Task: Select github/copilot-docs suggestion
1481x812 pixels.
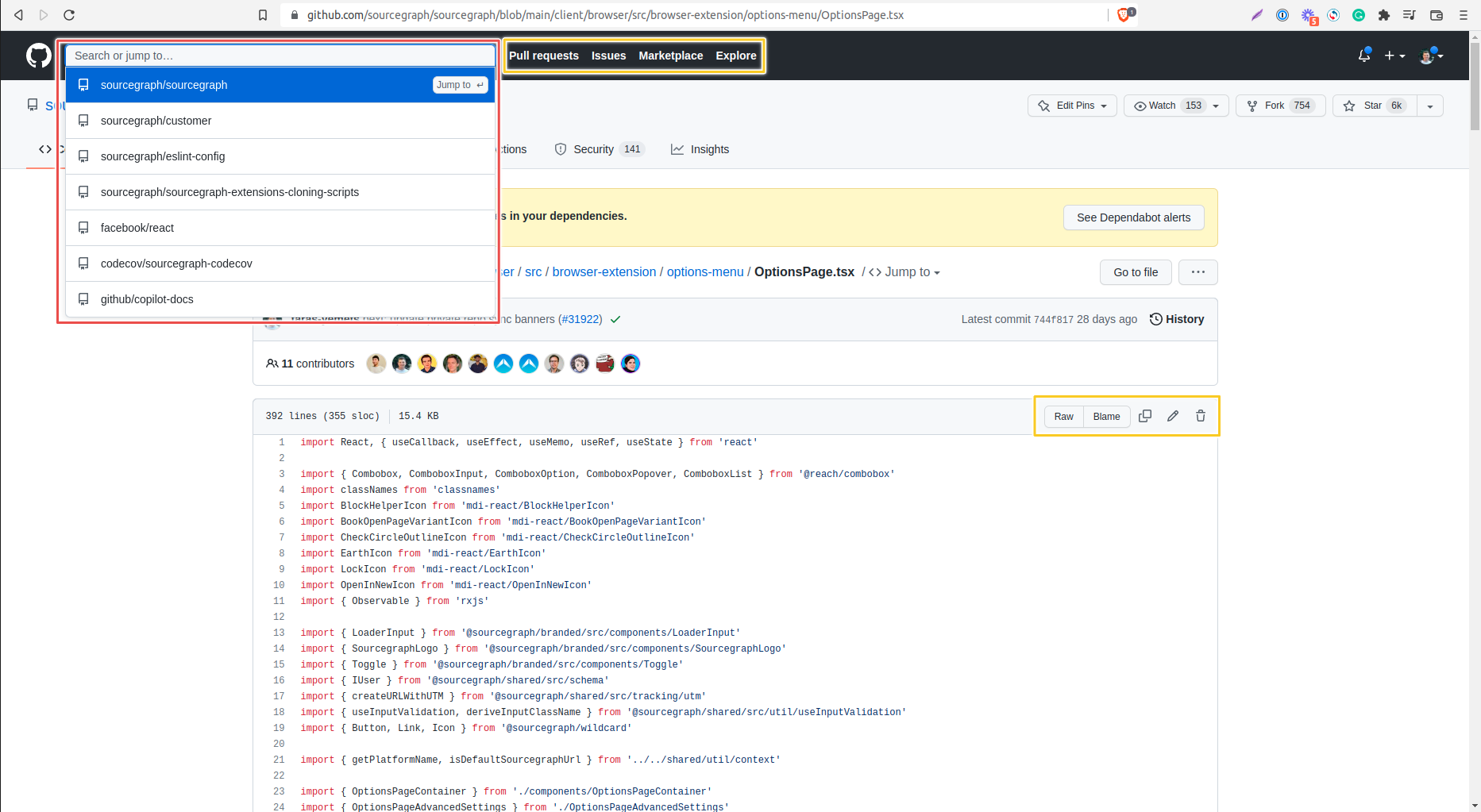Action: point(280,299)
